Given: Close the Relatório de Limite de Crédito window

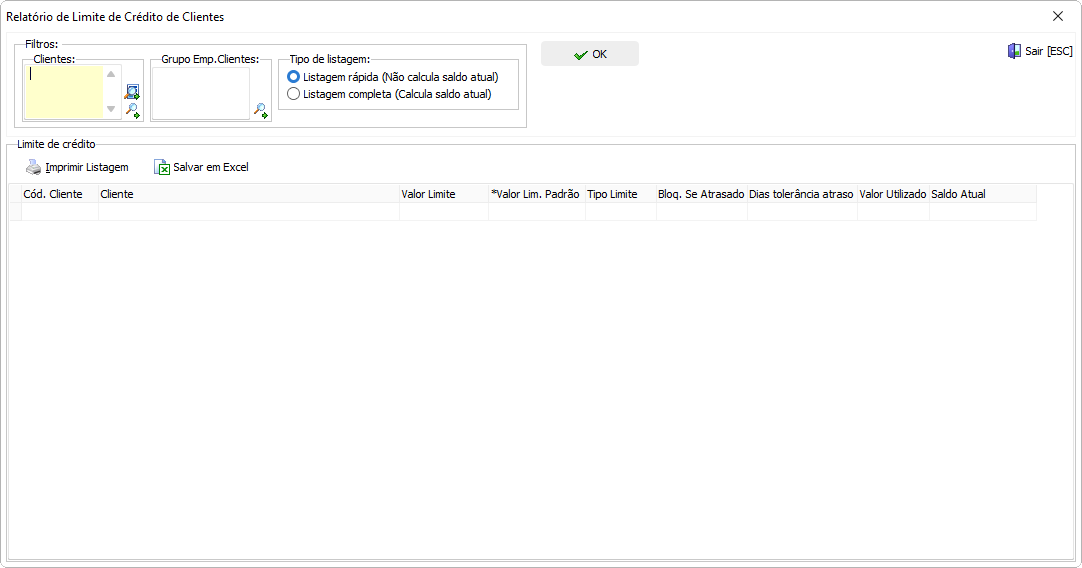Looking at the screenshot, I should [1058, 16].
